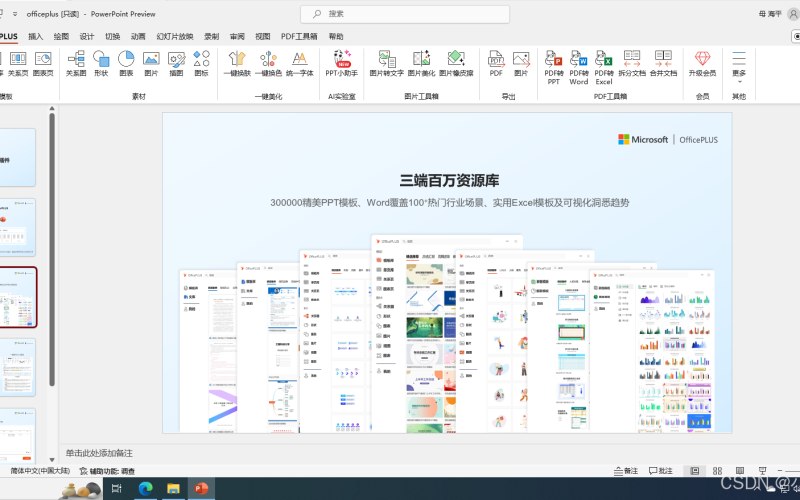This screenshot has width=800, height=500.
Task: Open the 图片 library in the 素材 group
Action: [x=151, y=64]
